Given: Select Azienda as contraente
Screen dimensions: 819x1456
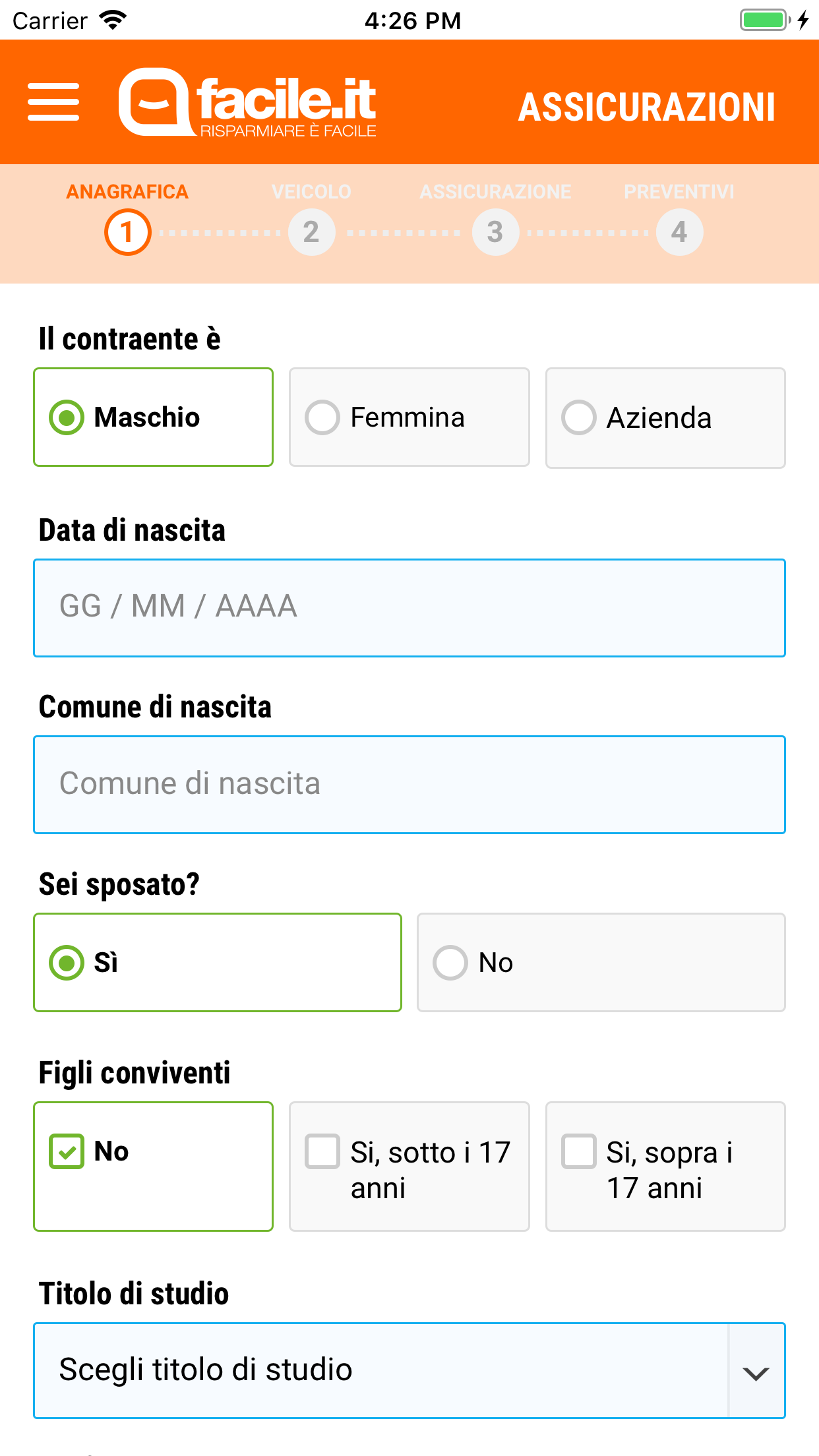Looking at the screenshot, I should click(664, 417).
